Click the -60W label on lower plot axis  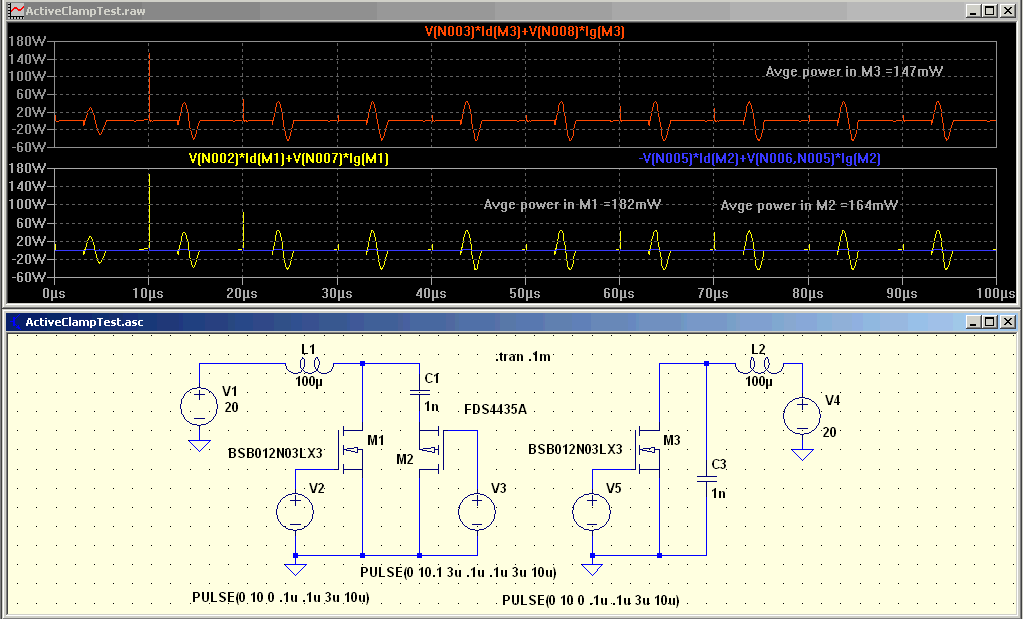click(x=28, y=277)
